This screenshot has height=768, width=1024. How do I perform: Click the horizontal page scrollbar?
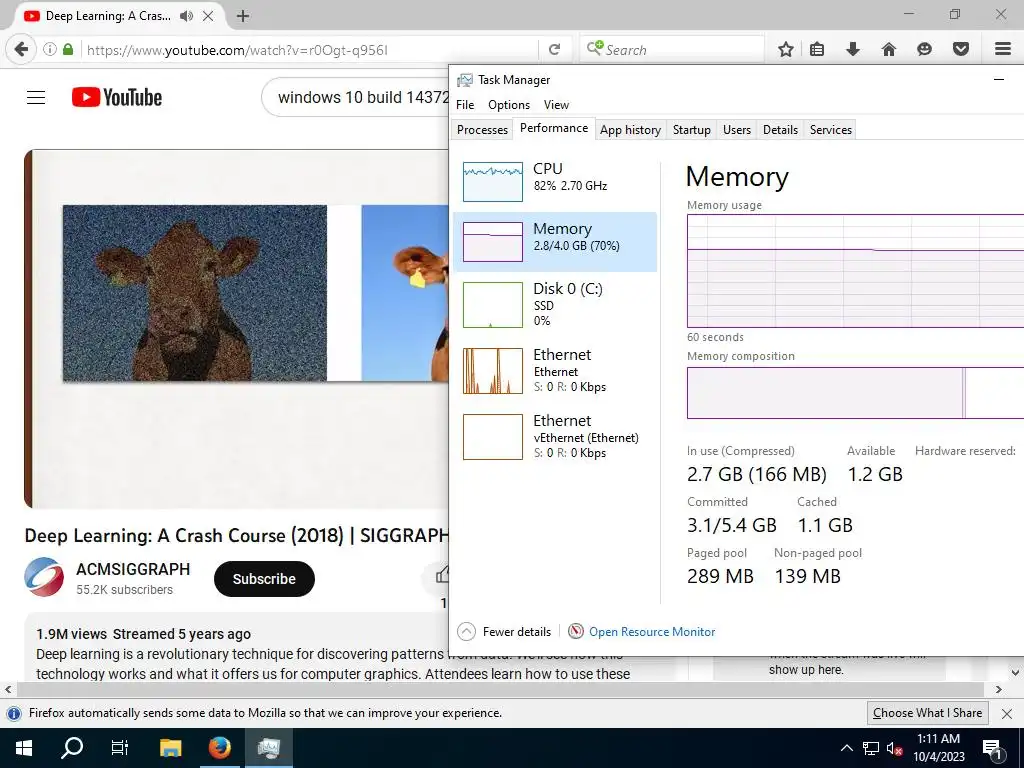tap(500, 689)
